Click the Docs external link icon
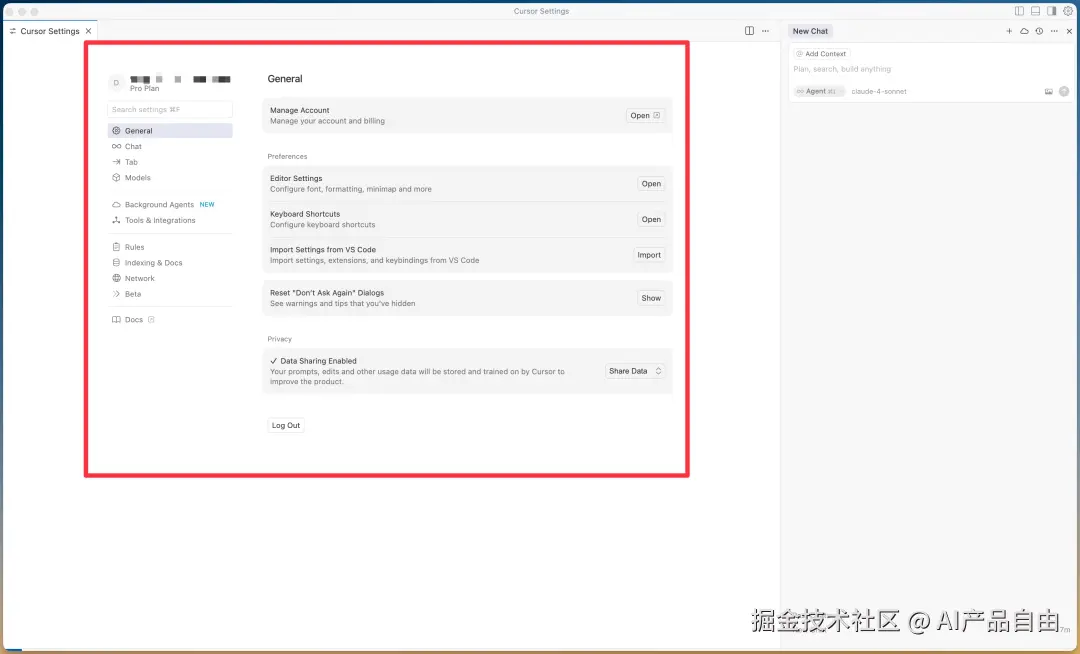This screenshot has width=1080, height=654. [151, 319]
